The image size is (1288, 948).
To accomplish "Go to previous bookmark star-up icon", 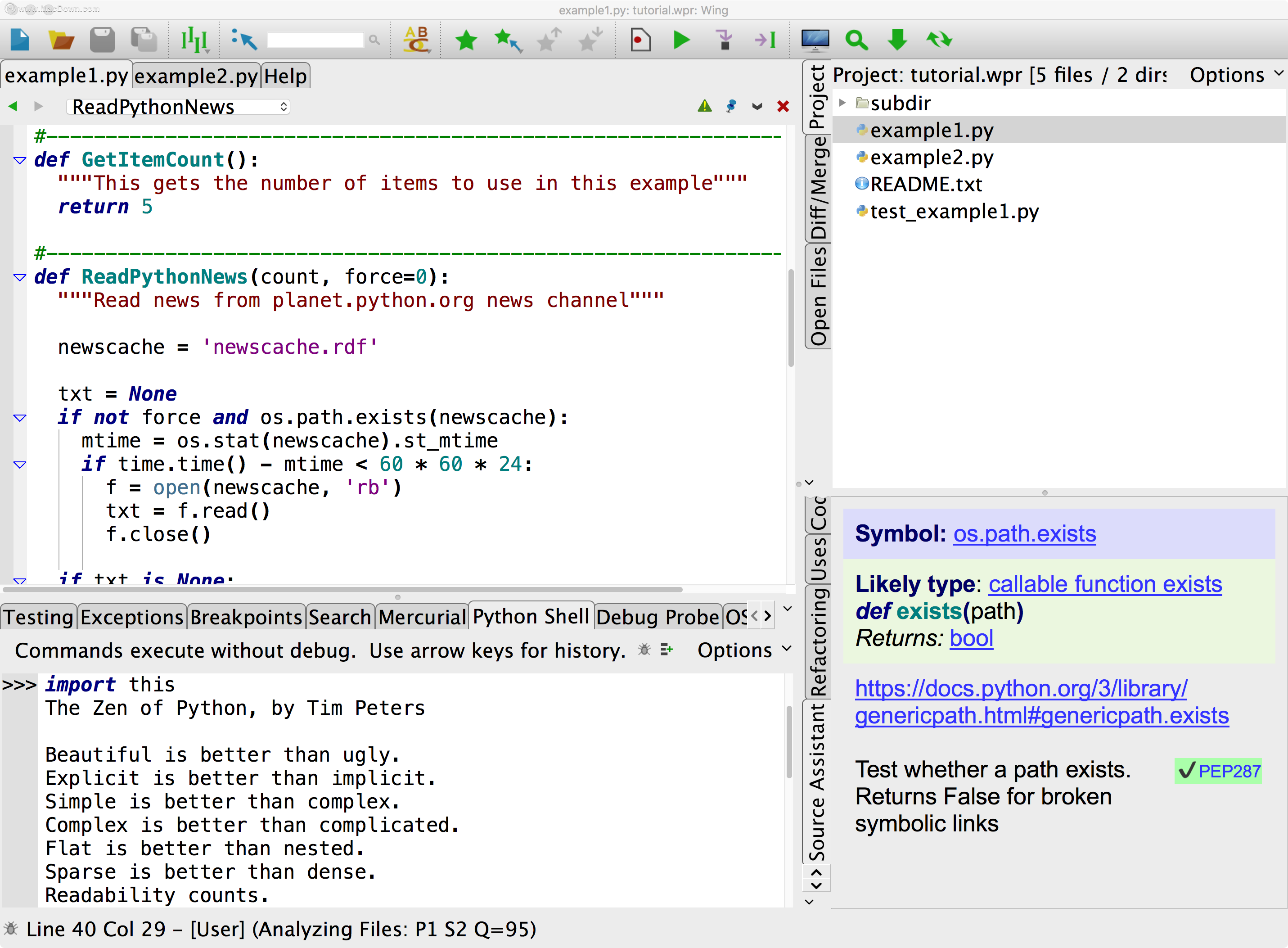I will point(549,40).
